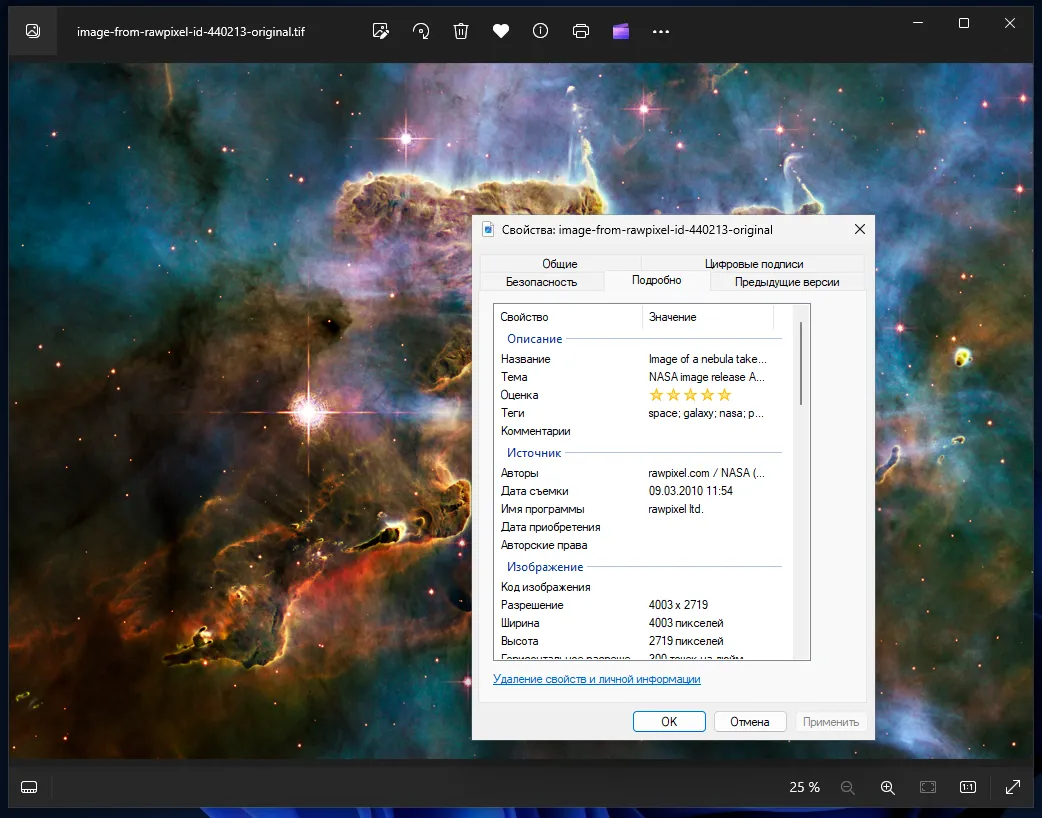Image resolution: width=1042 pixels, height=818 pixels.
Task: Set the Оценка rating to the third star
Action: pos(691,395)
